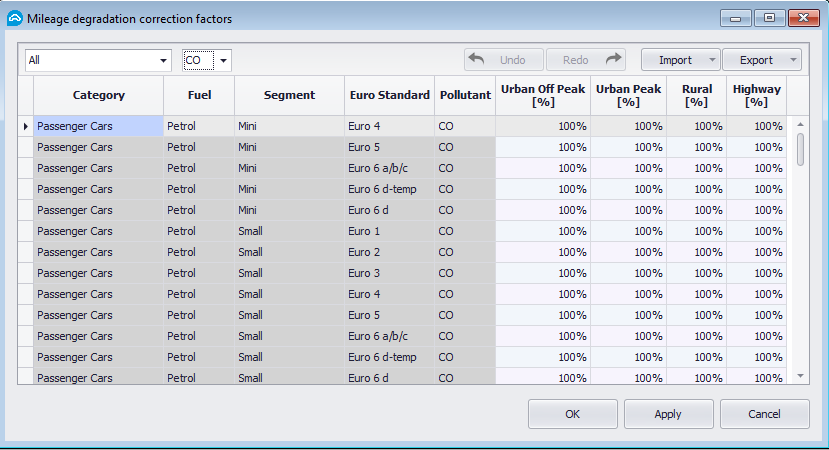Select the Highway value for Euro 1 Small
Screen dimensions: 829x450
756,231
